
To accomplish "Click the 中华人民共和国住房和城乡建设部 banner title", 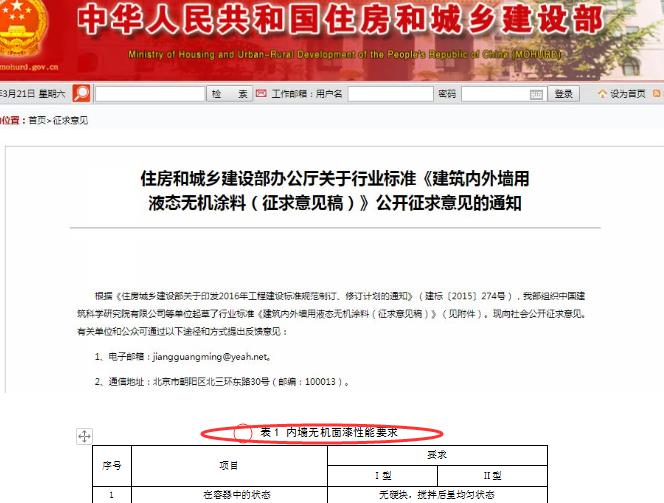I will tap(340, 22).
